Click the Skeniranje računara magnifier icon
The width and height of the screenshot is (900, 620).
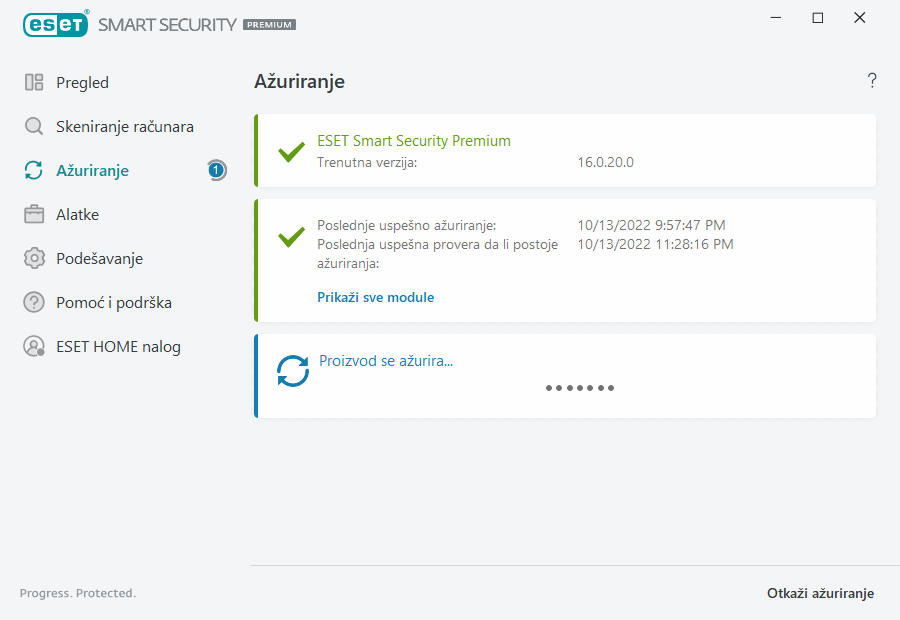pos(34,127)
